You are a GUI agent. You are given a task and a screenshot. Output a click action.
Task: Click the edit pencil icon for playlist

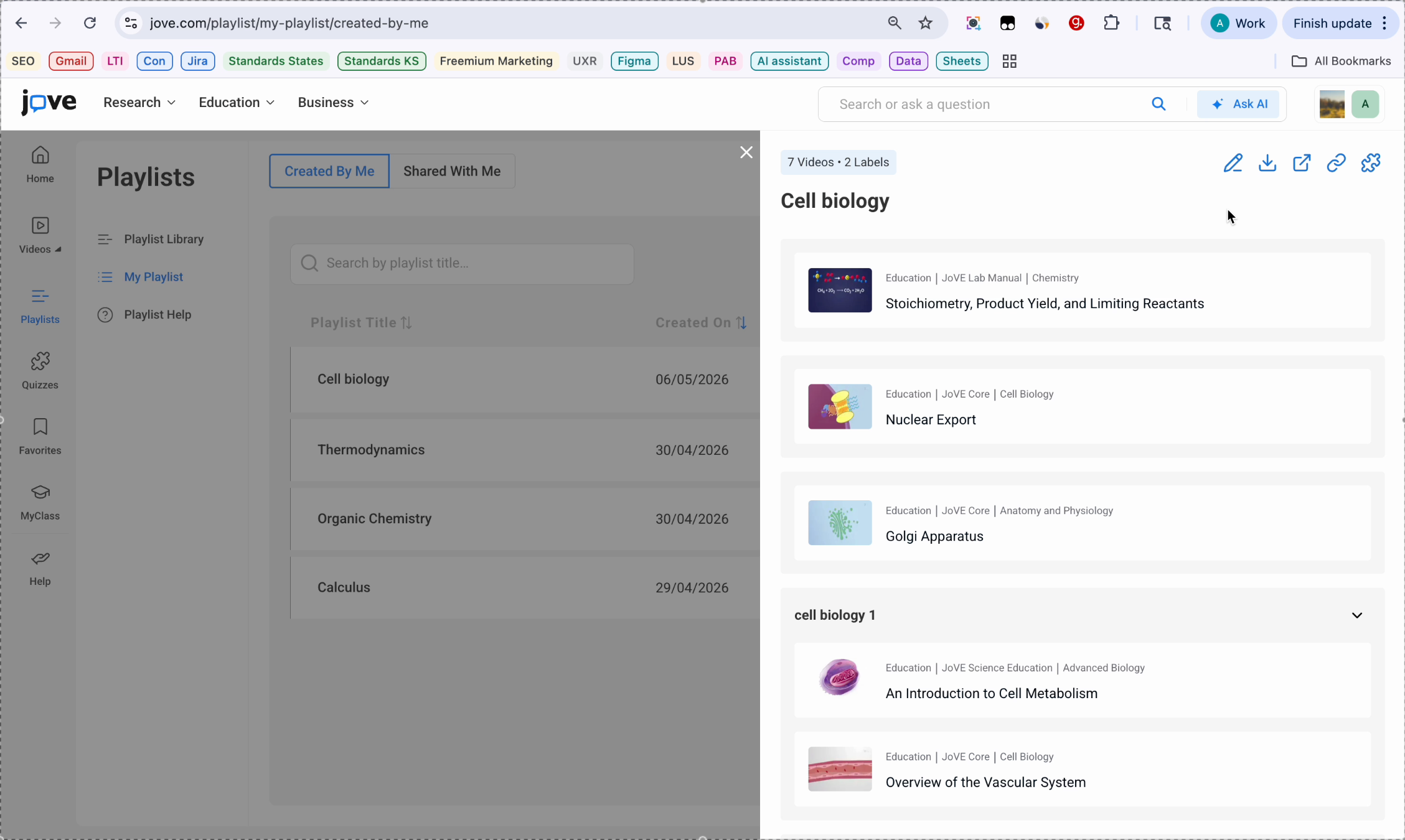click(1233, 163)
